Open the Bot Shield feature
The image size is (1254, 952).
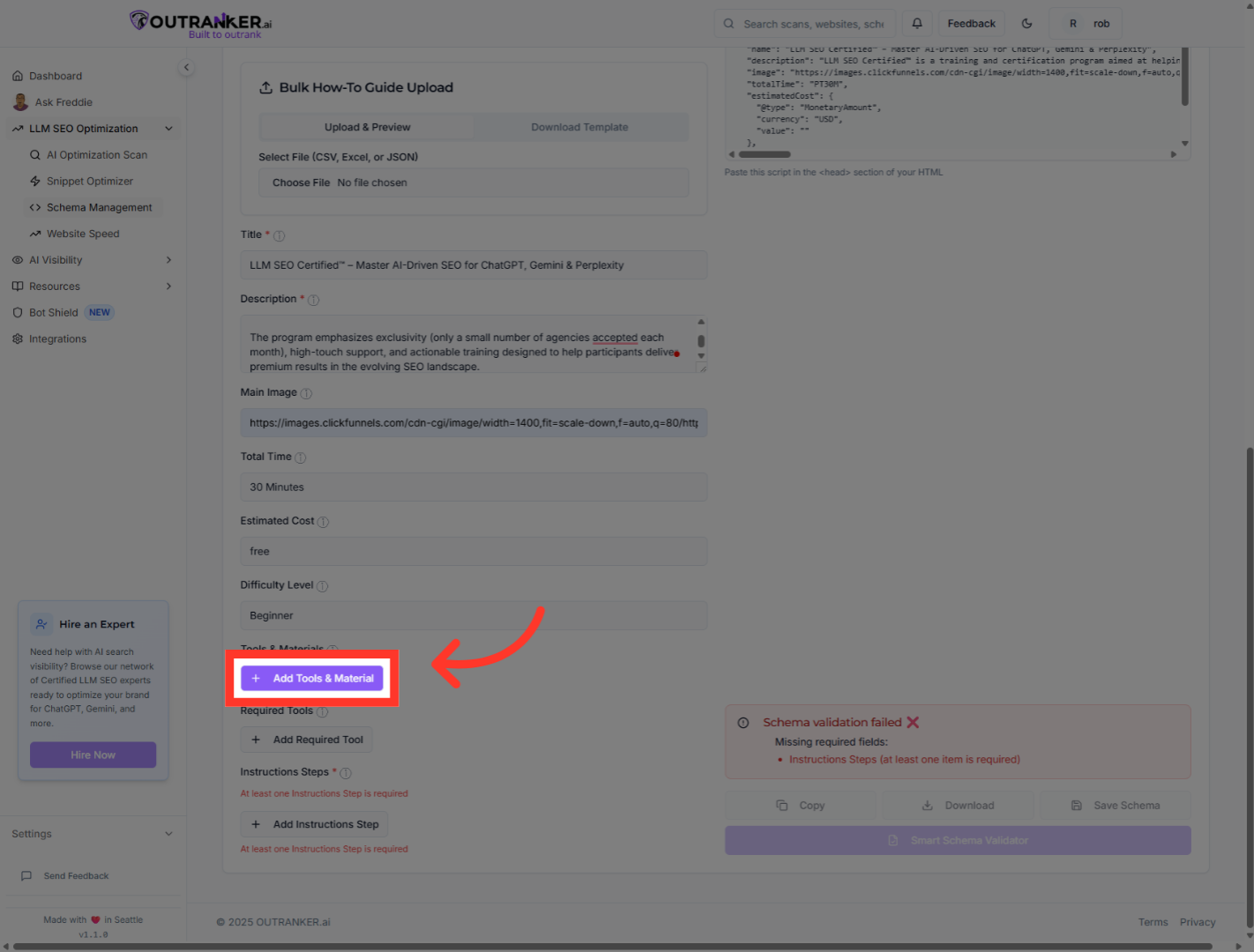pyautogui.click(x=52, y=311)
